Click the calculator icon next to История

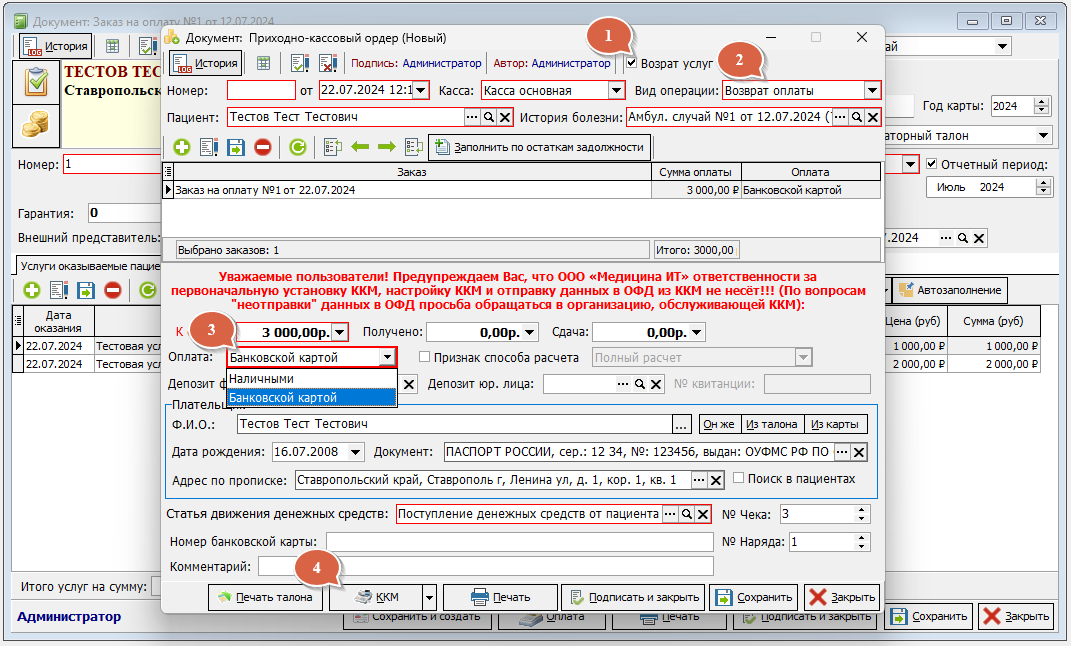pyautogui.click(x=263, y=63)
